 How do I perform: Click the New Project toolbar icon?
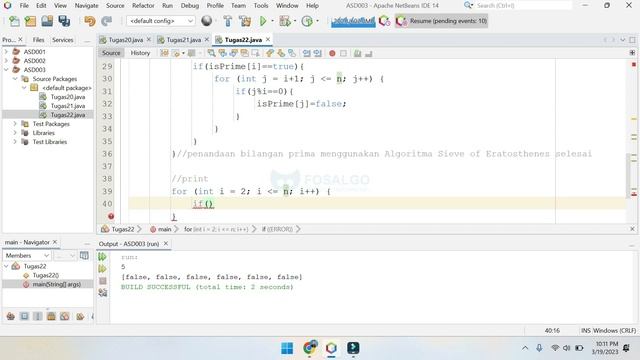(x=31, y=21)
